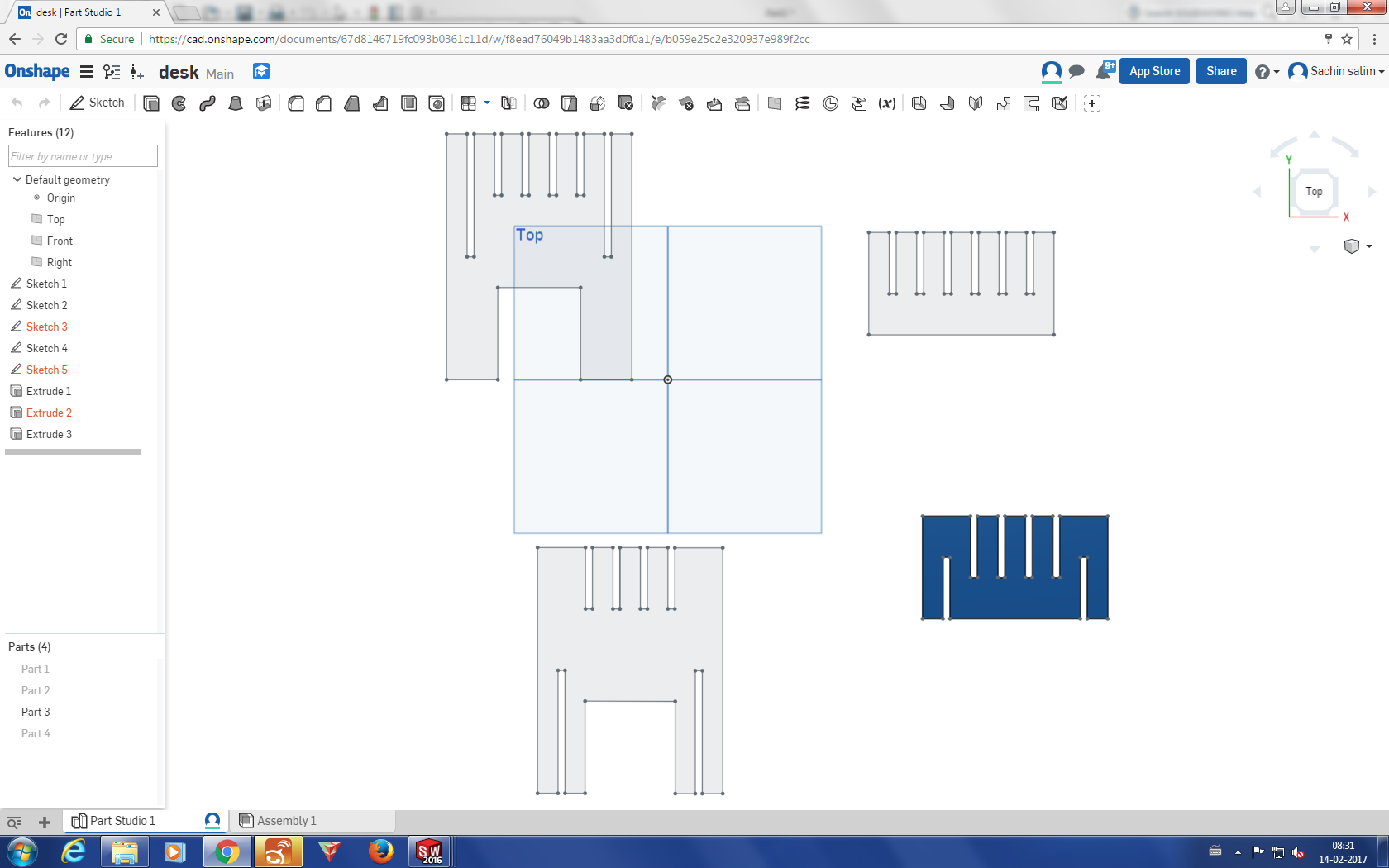The image size is (1389, 868).
Task: Collapse the Default geometry tree
Action: point(17,179)
